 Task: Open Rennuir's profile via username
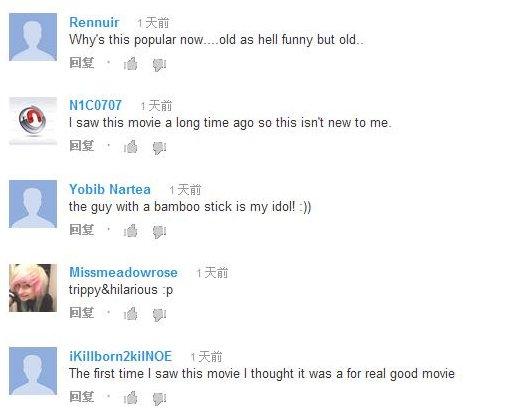pyautogui.click(x=94, y=22)
